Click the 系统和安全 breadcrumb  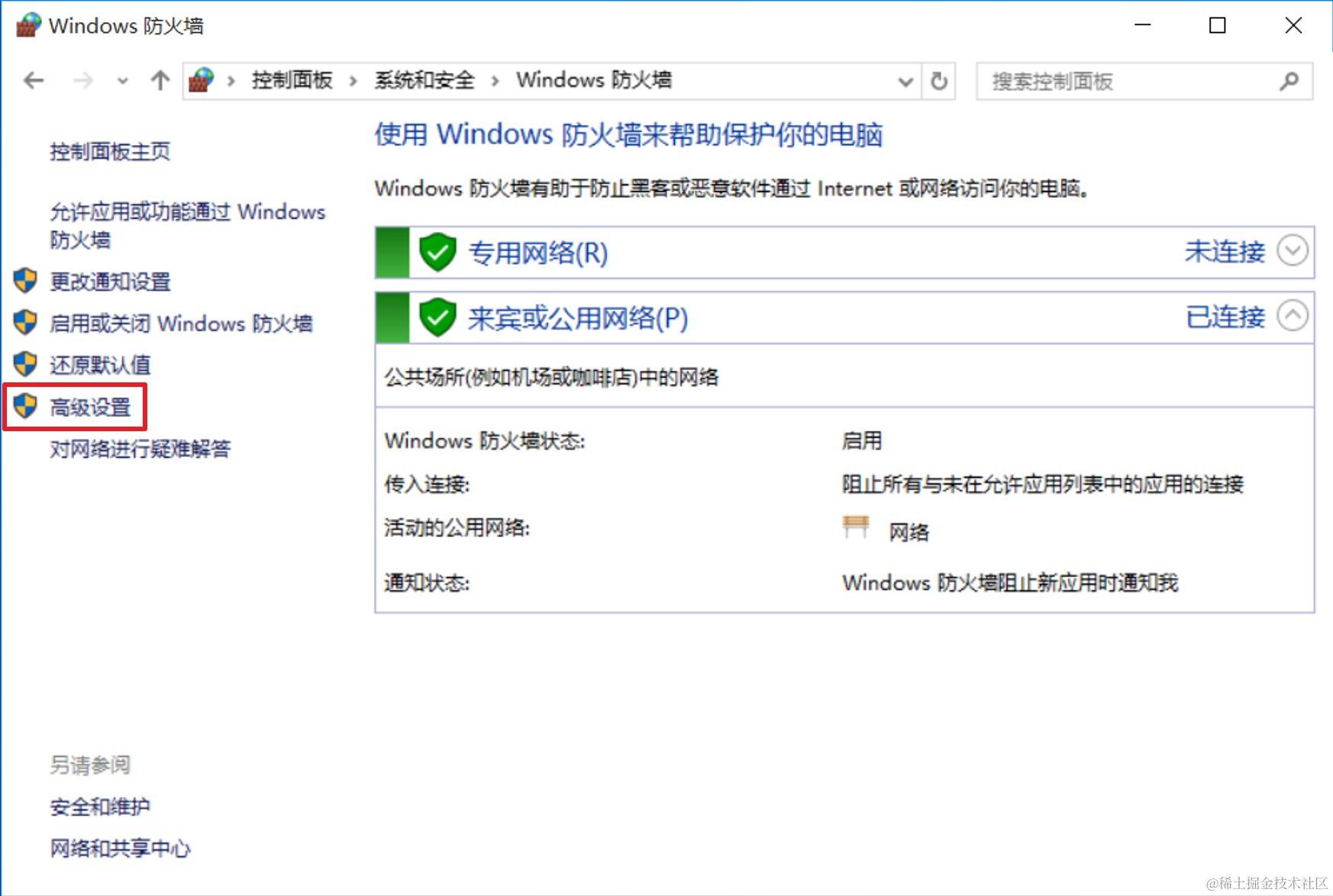[424, 80]
